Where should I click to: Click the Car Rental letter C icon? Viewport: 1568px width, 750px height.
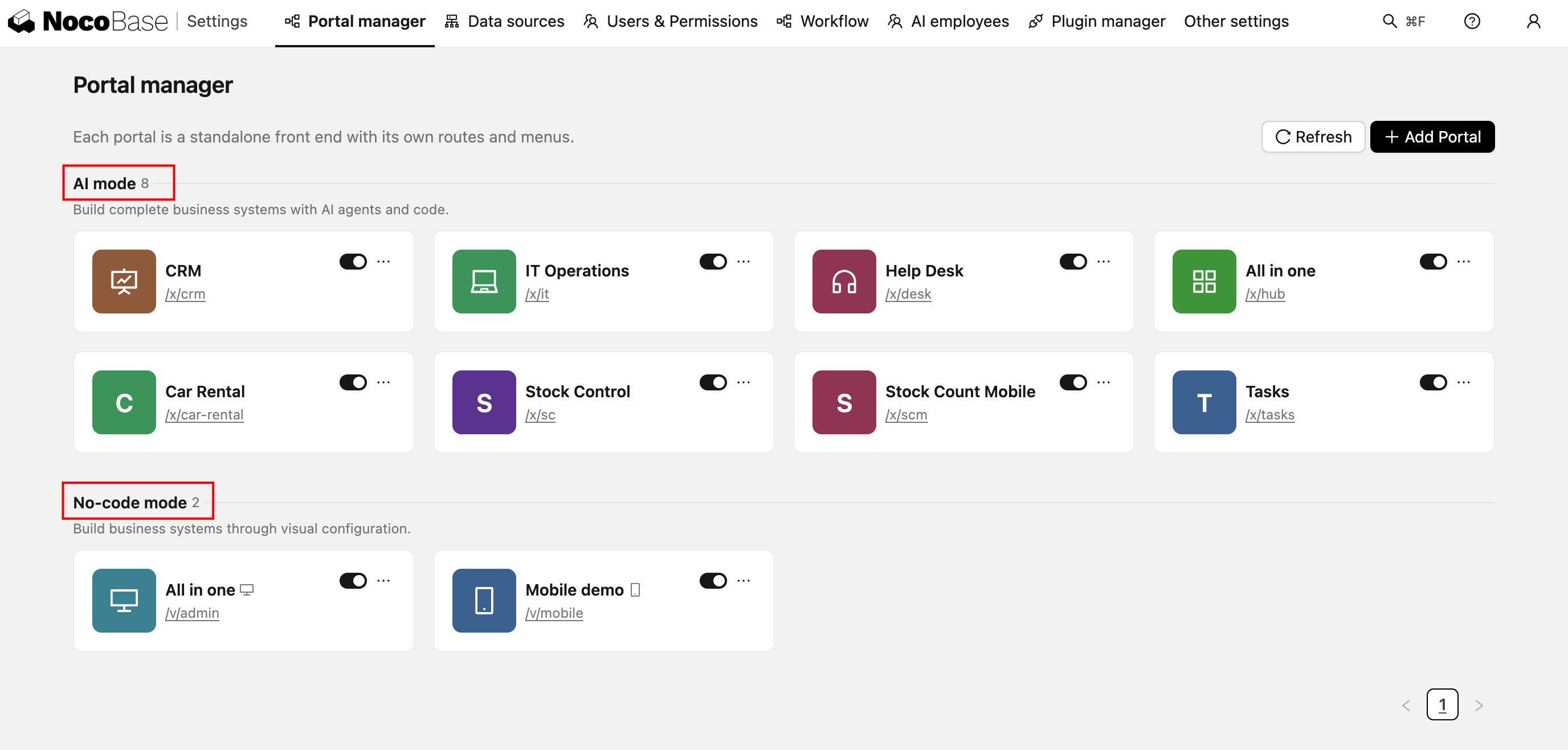point(124,402)
